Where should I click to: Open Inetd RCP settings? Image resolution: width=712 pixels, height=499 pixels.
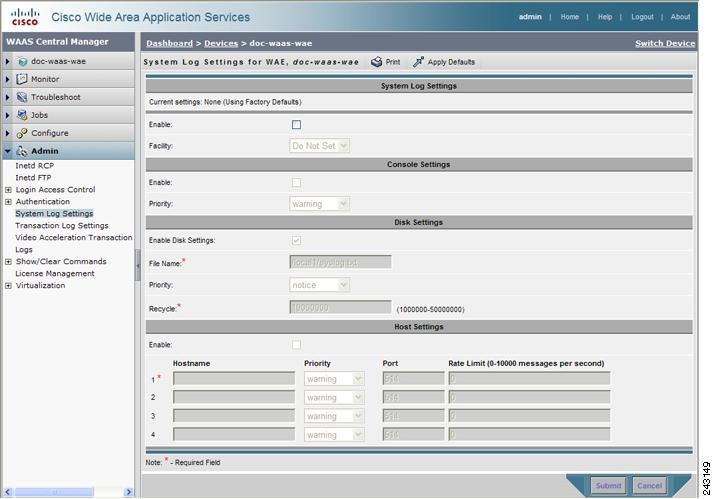point(35,166)
